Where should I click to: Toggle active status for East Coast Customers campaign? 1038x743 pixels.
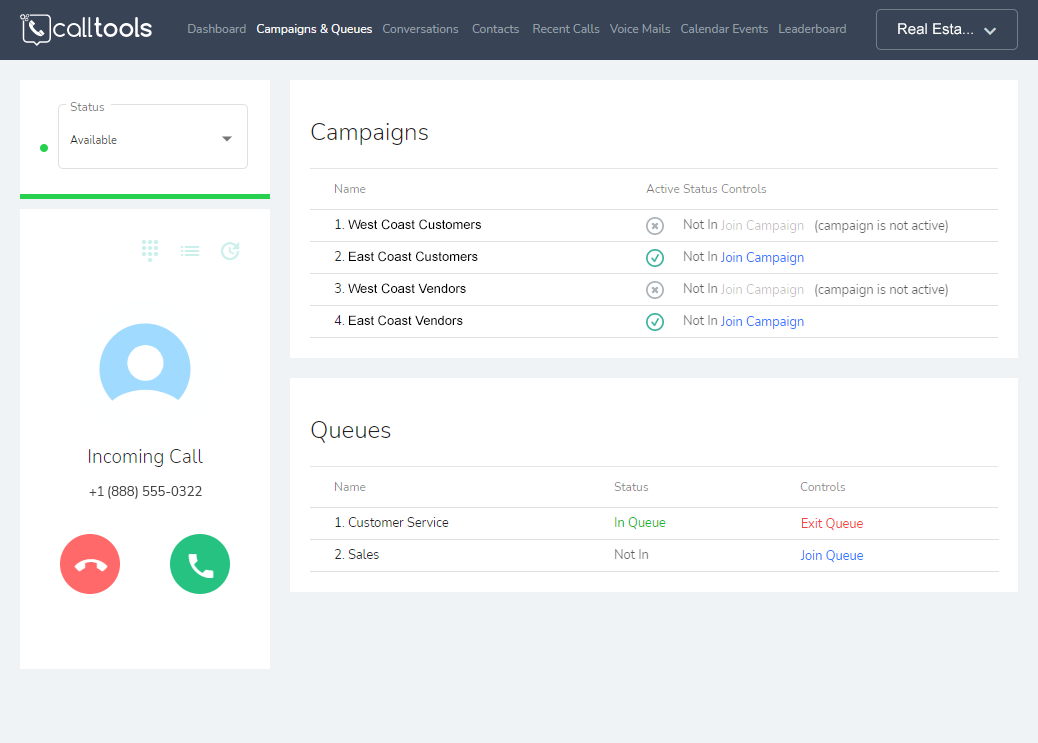655,257
